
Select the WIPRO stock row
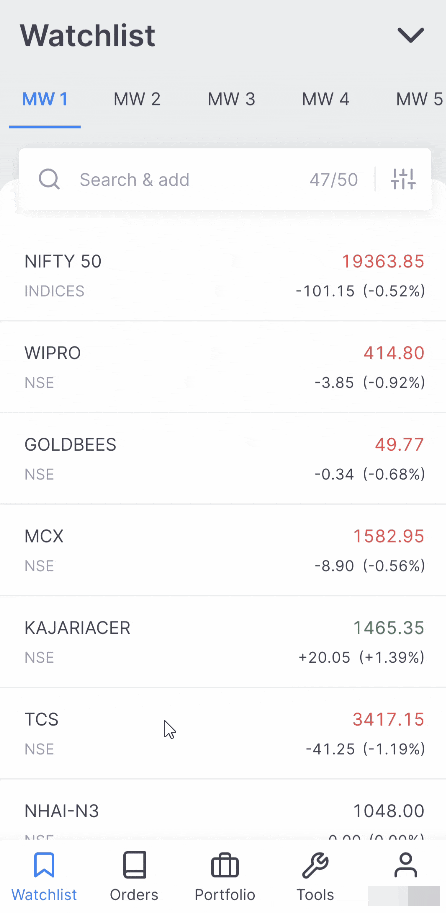tap(223, 367)
